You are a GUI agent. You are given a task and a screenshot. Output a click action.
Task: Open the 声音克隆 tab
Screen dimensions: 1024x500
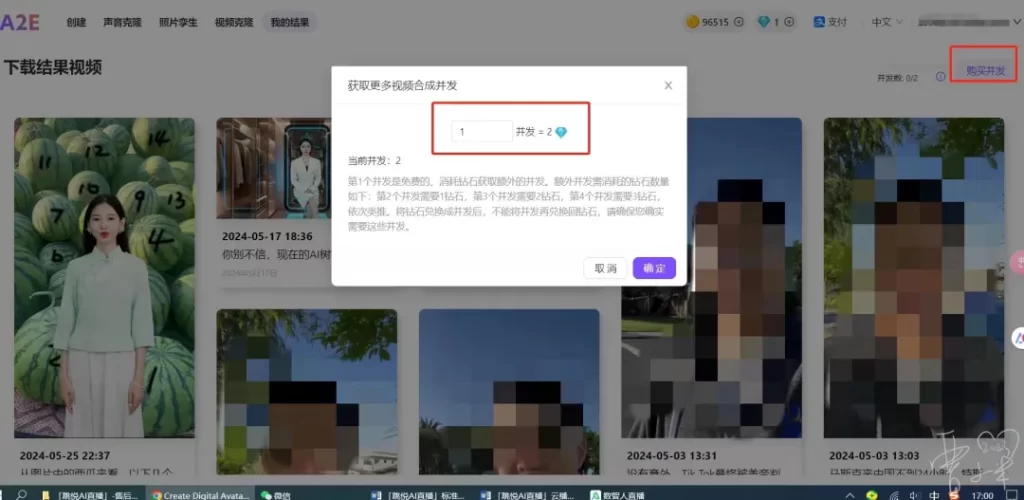(123, 22)
